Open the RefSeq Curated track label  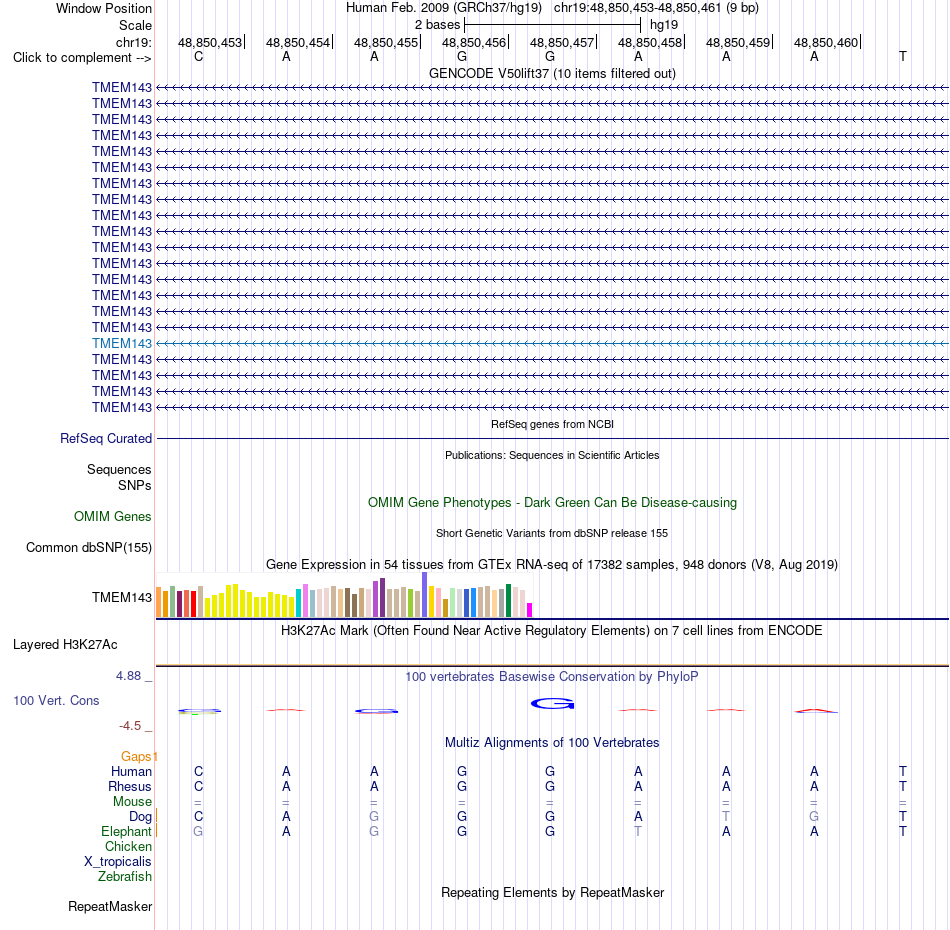tap(106, 438)
